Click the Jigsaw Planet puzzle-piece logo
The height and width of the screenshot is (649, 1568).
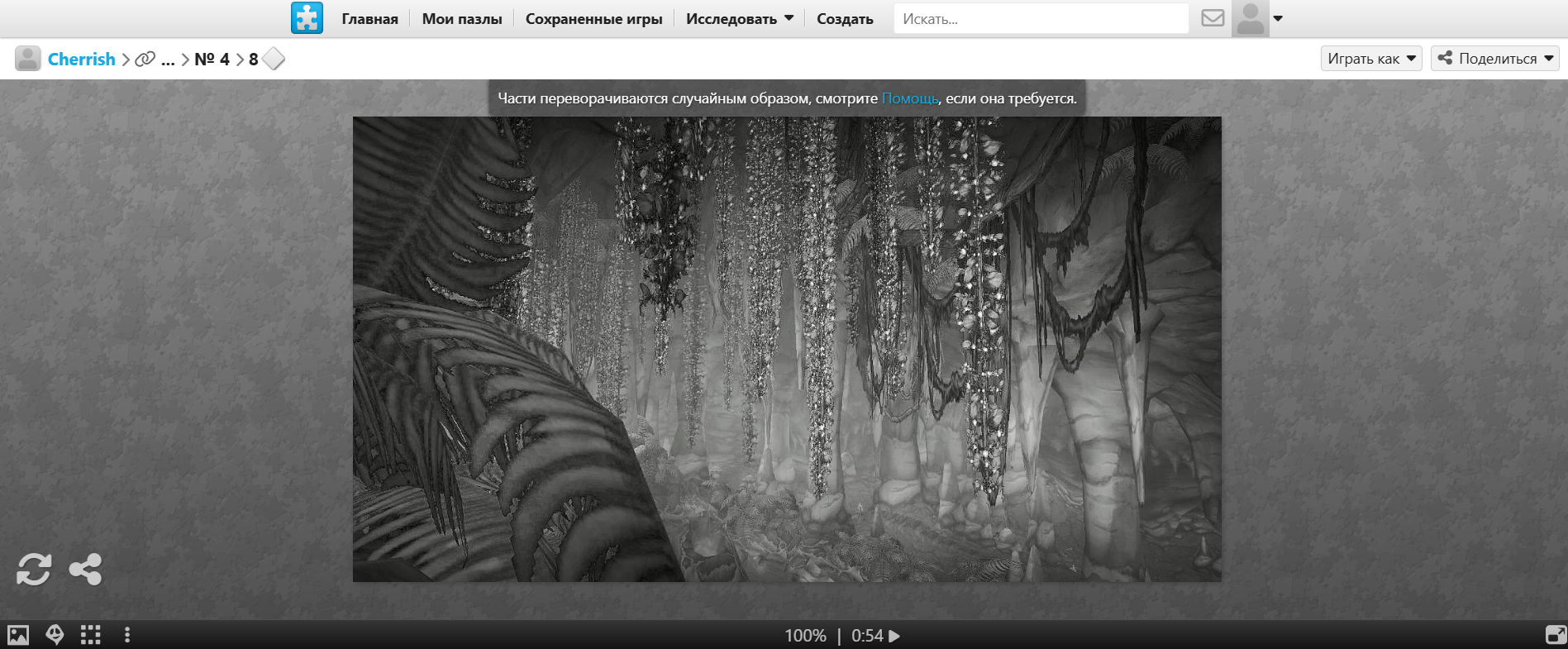tap(307, 18)
